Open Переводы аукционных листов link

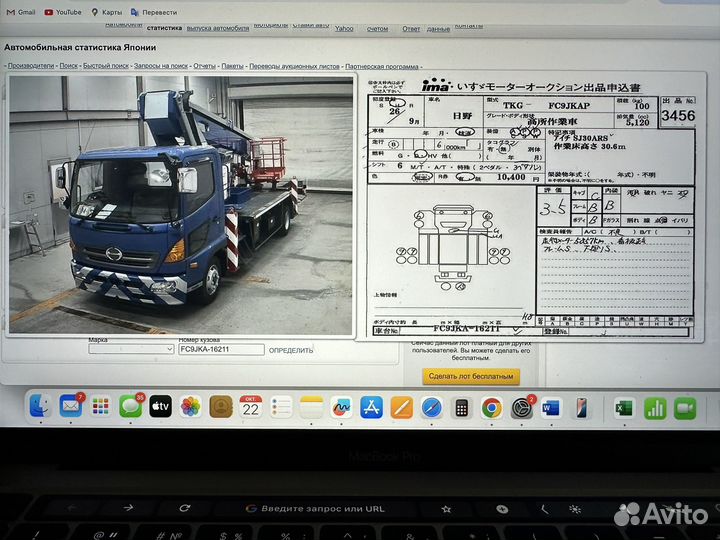(x=294, y=66)
